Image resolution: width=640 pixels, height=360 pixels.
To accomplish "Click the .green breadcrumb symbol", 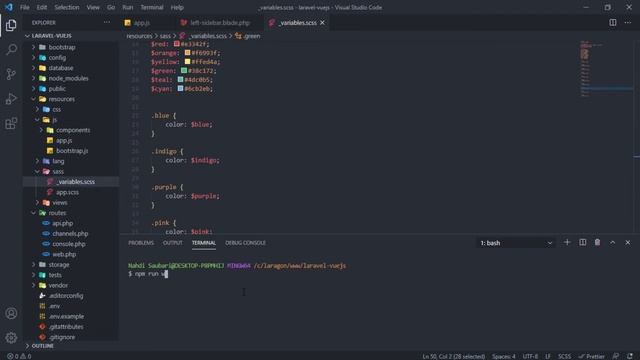I will pos(248,36).
